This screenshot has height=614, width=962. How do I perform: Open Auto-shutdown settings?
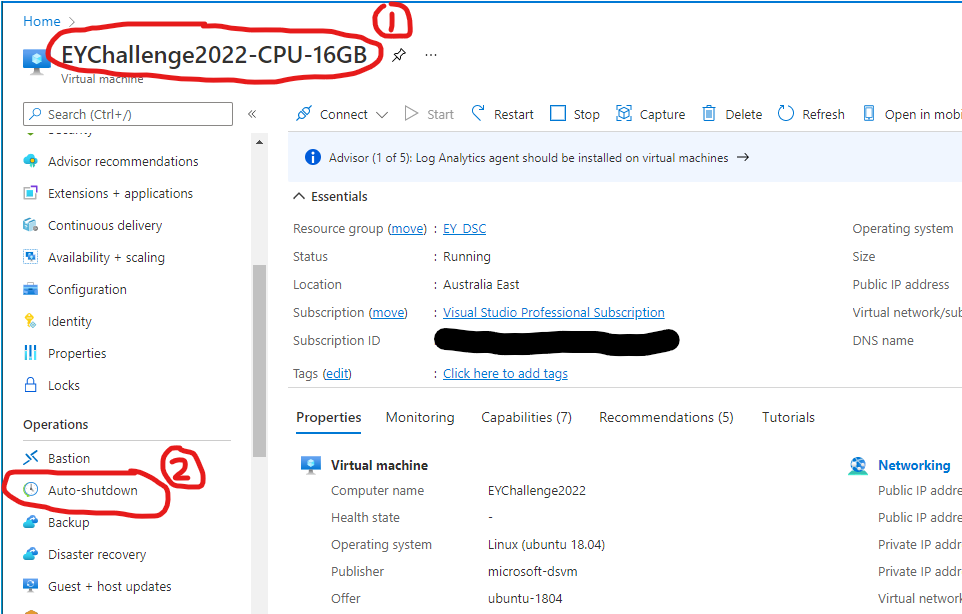[93, 490]
